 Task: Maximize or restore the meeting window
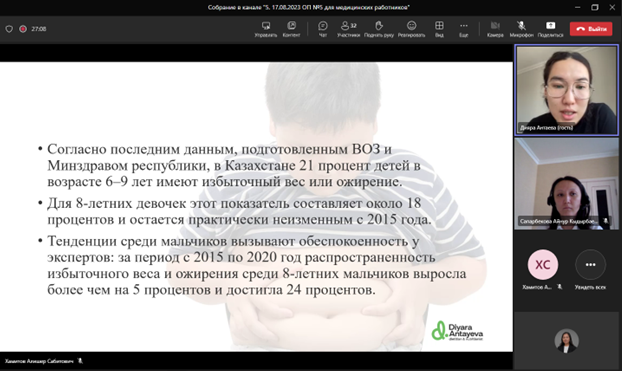tap(595, 7)
